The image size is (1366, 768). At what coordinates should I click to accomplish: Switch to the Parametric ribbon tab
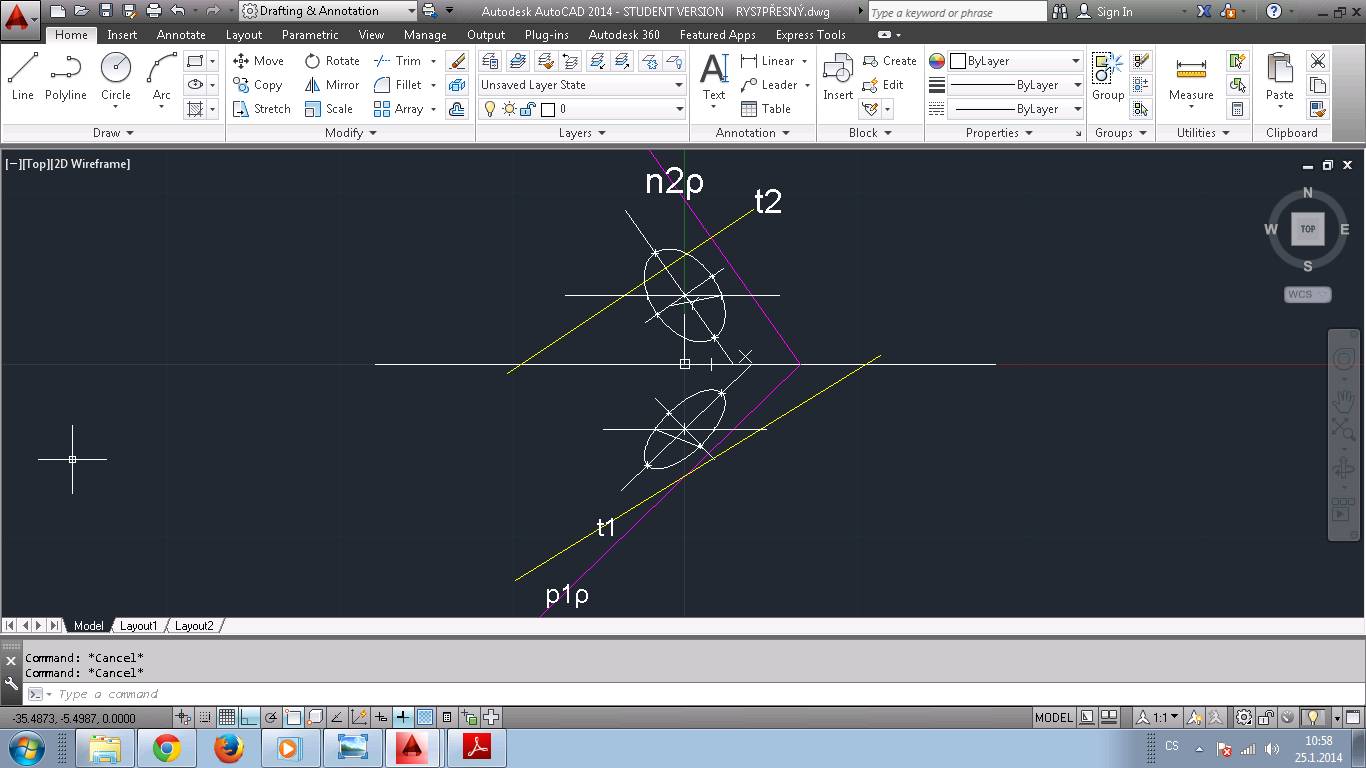click(x=310, y=34)
